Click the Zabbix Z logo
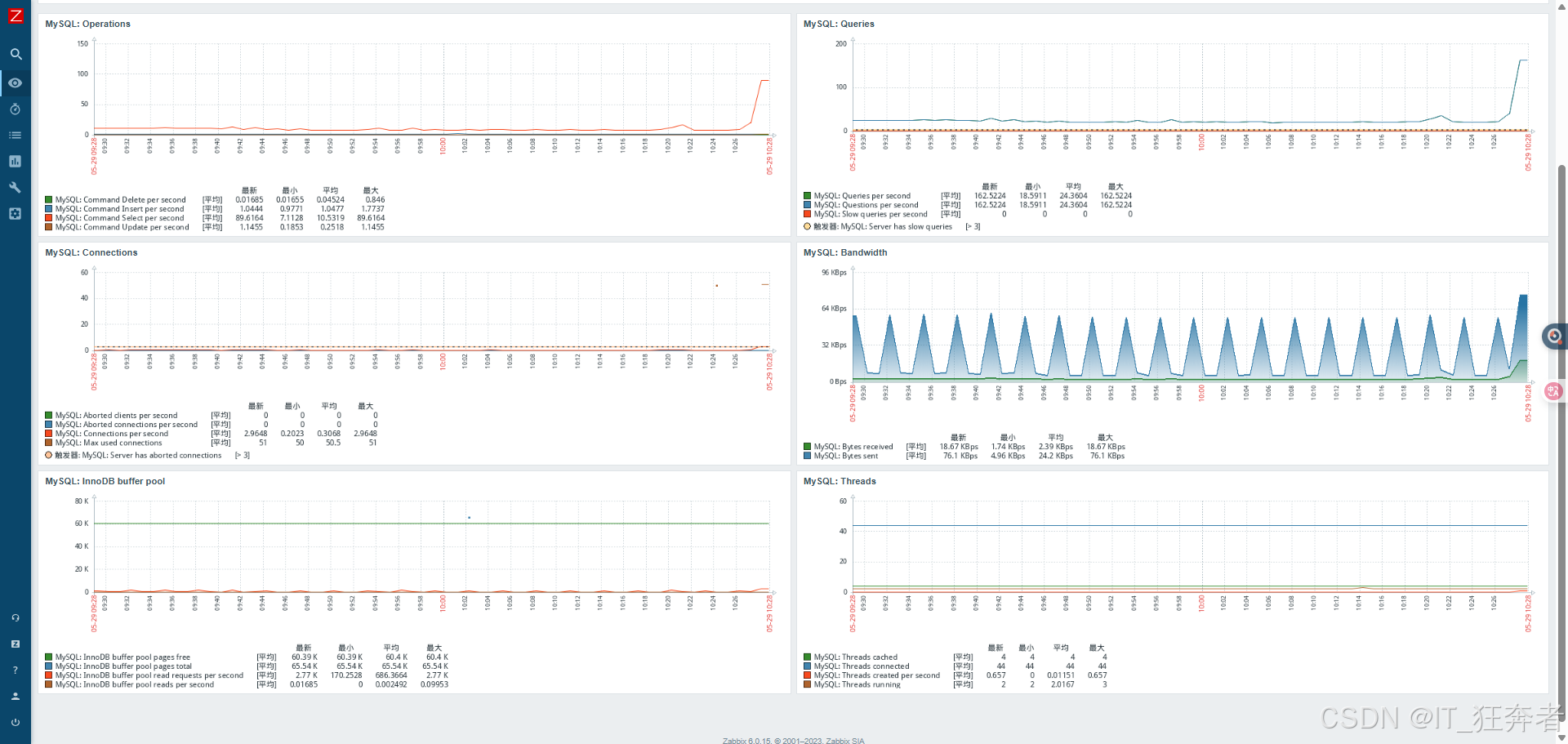 [x=16, y=16]
